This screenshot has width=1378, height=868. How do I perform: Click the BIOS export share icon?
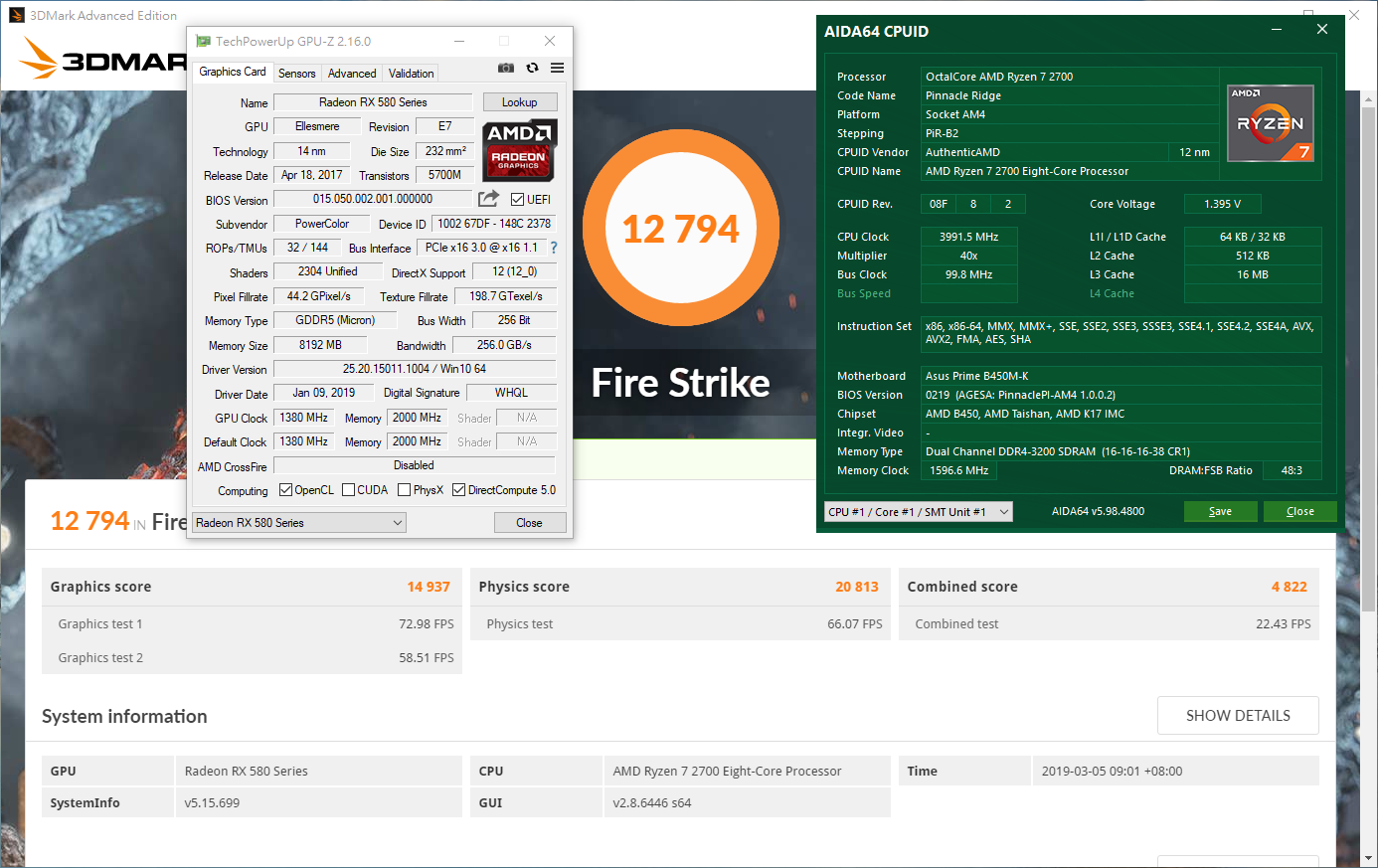pyautogui.click(x=488, y=199)
